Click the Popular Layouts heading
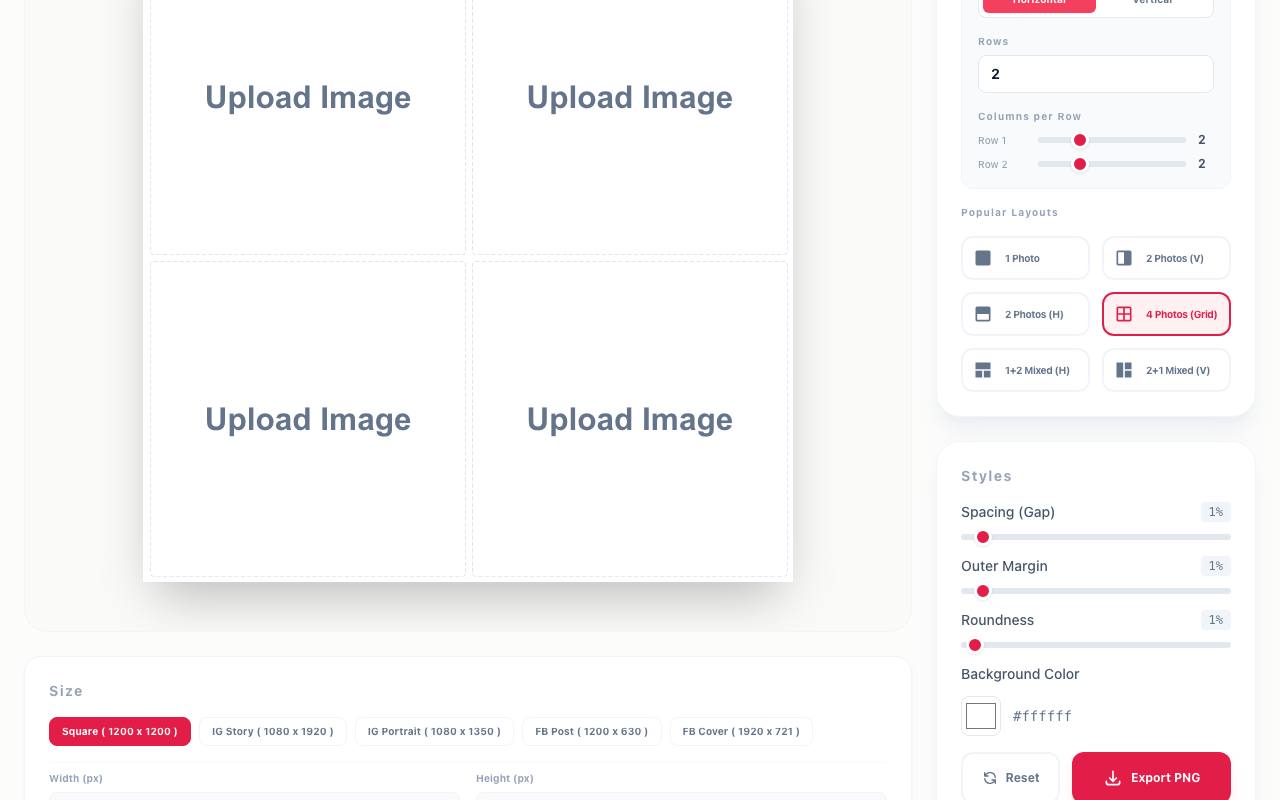Image resolution: width=1280 pixels, height=800 pixels. 1009,213
